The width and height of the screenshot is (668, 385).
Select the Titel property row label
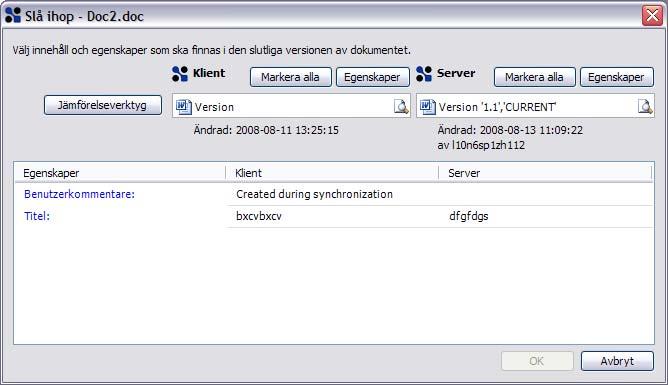coord(37,216)
